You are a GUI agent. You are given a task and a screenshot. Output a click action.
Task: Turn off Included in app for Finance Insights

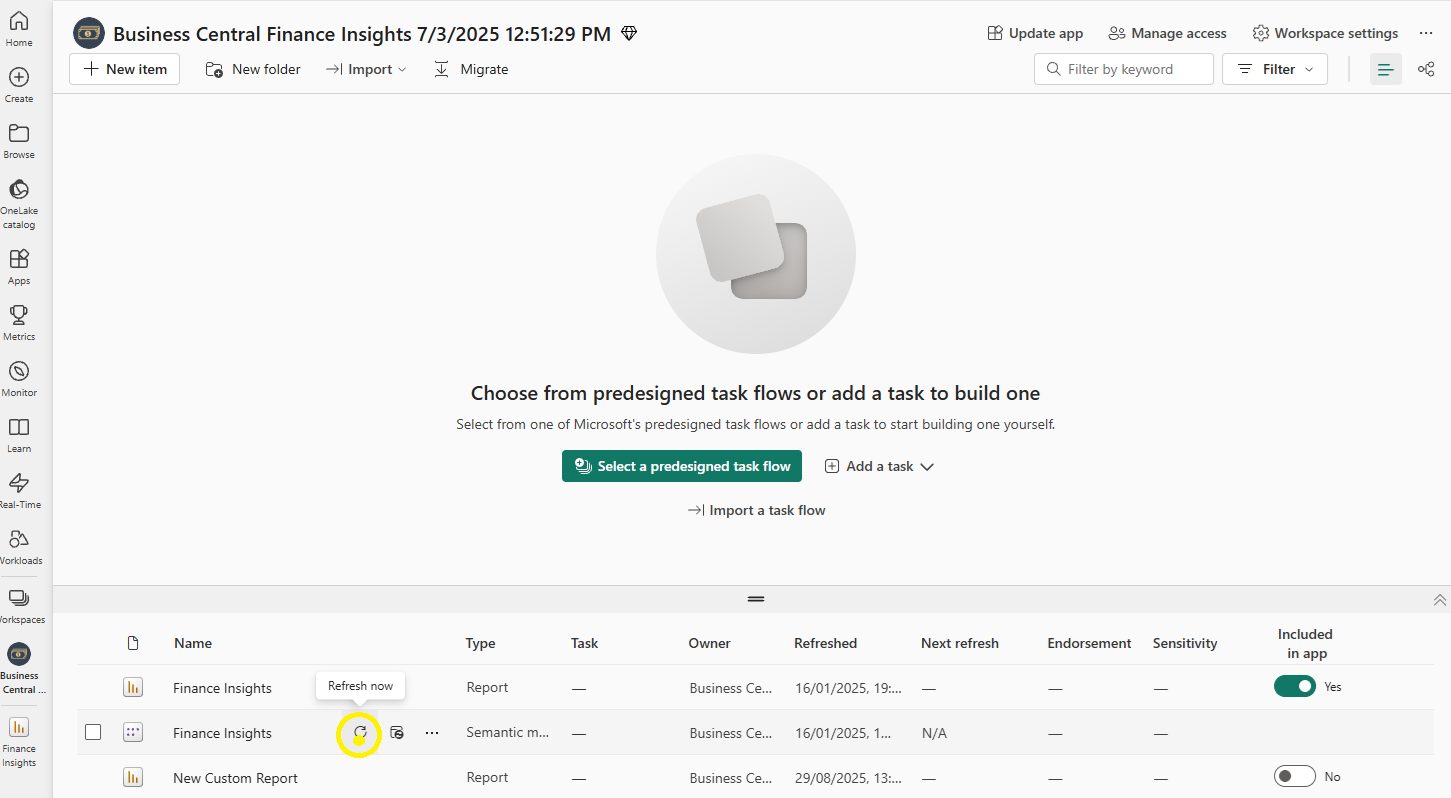click(1295, 686)
